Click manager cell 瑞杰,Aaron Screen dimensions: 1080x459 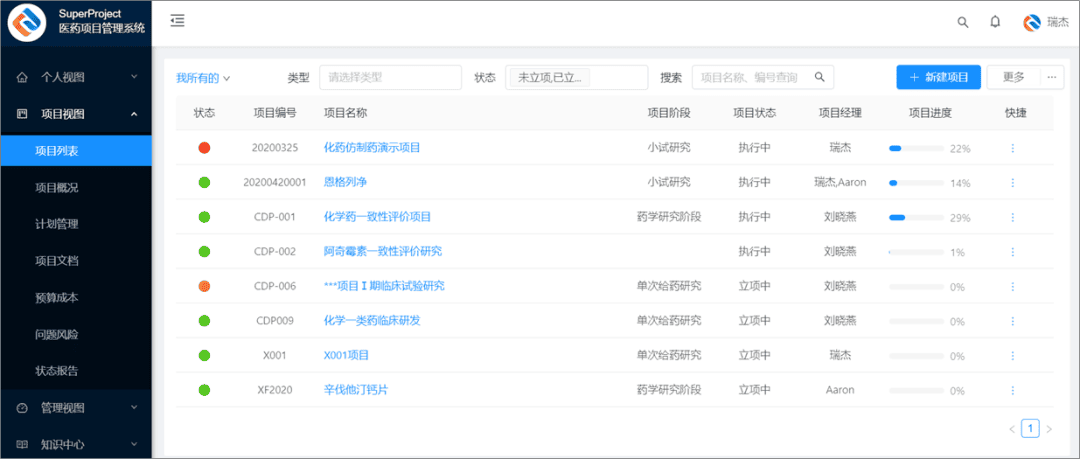840,183
